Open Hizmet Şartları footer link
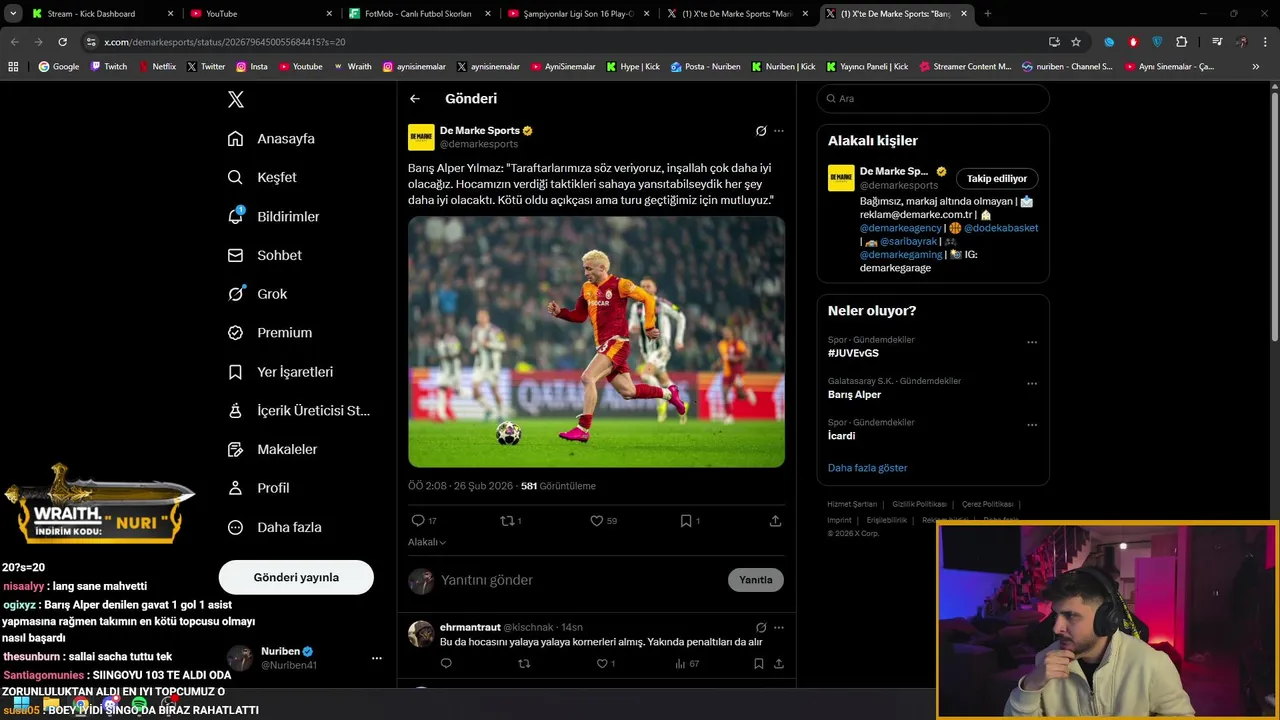1280x720 pixels. coord(852,504)
